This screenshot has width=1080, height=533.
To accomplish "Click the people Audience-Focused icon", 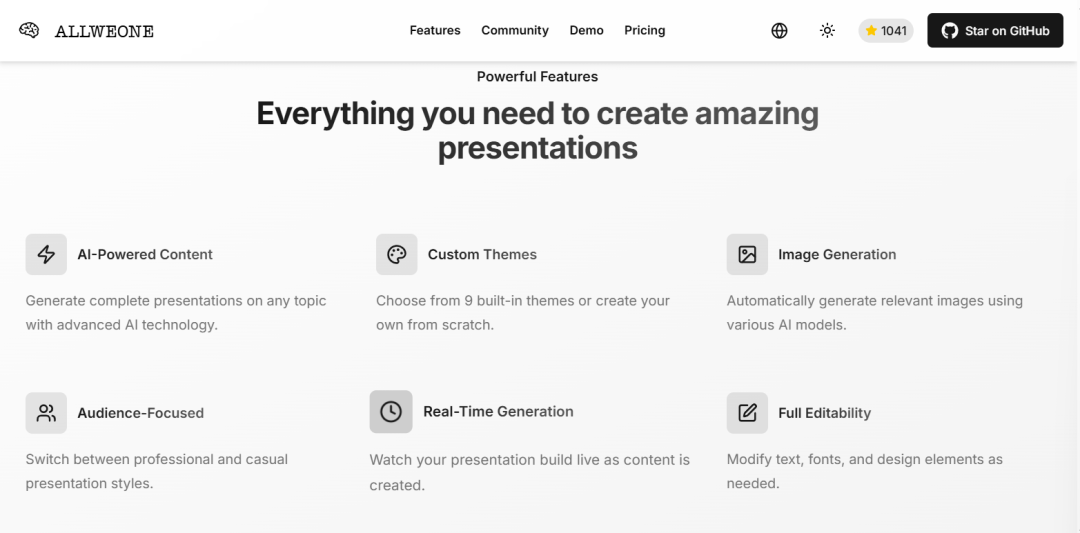I will (46, 412).
